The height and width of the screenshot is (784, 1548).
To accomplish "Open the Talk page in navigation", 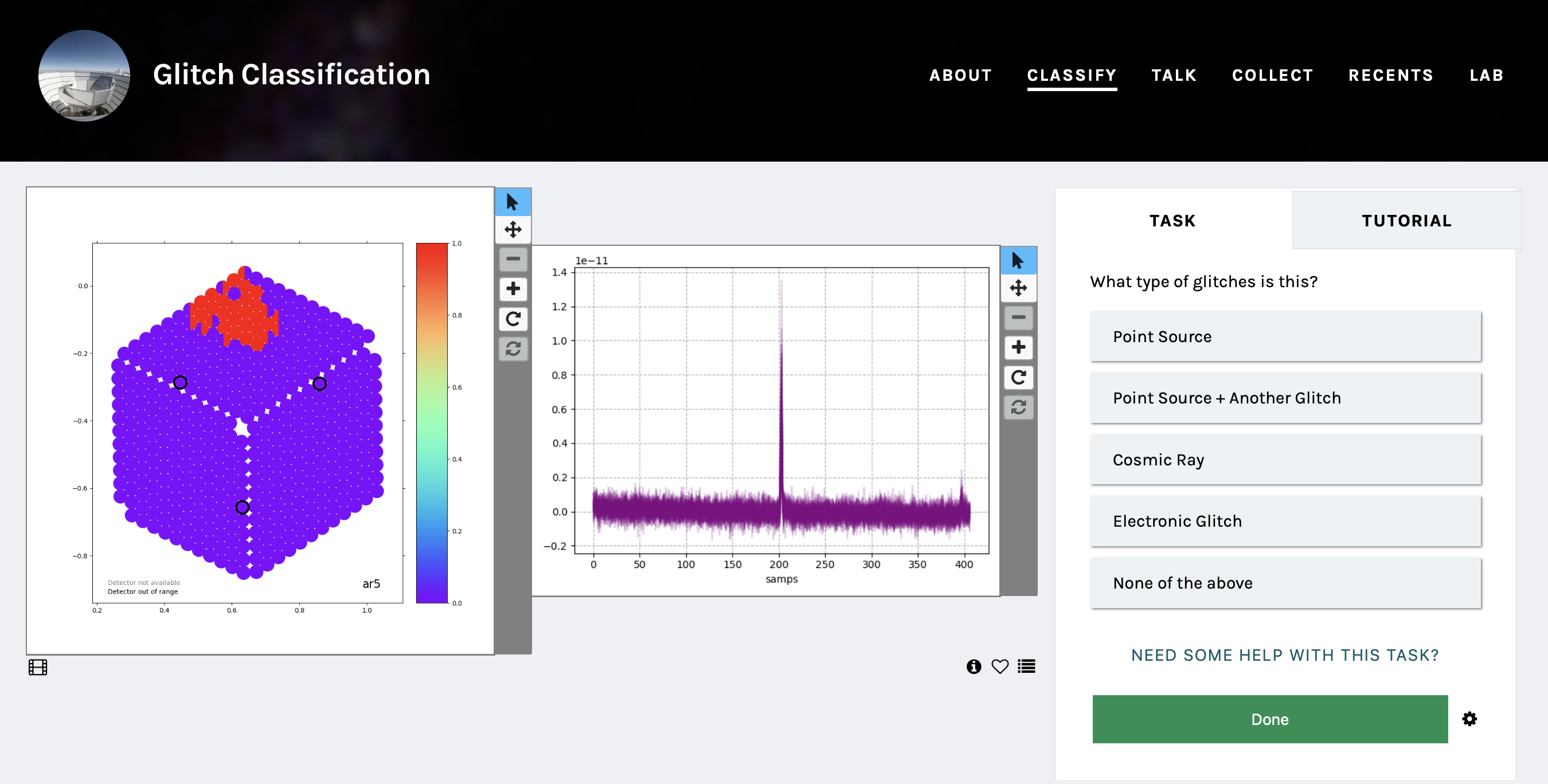I will click(1174, 75).
